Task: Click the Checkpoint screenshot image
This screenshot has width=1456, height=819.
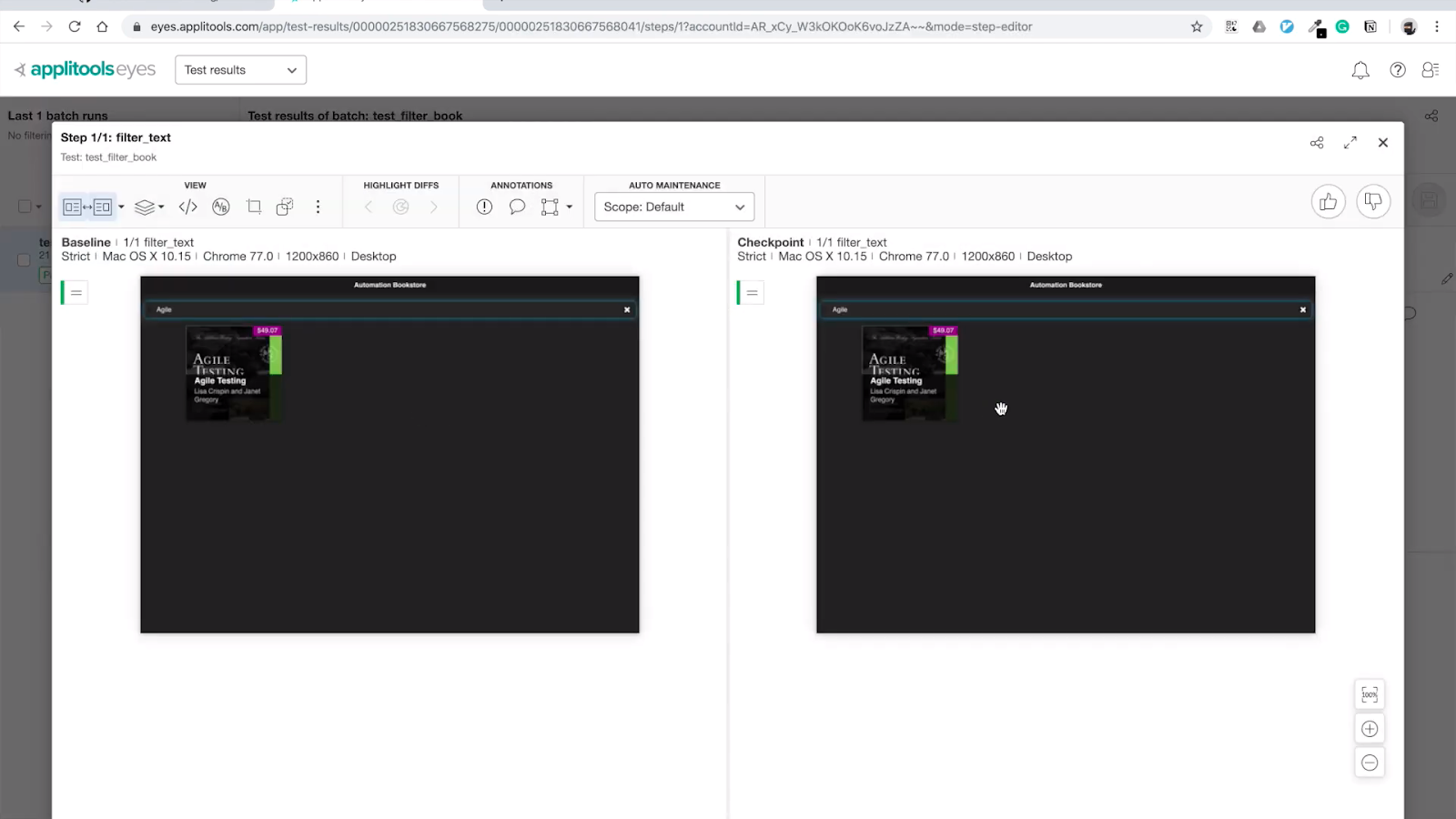Action: [1065, 454]
